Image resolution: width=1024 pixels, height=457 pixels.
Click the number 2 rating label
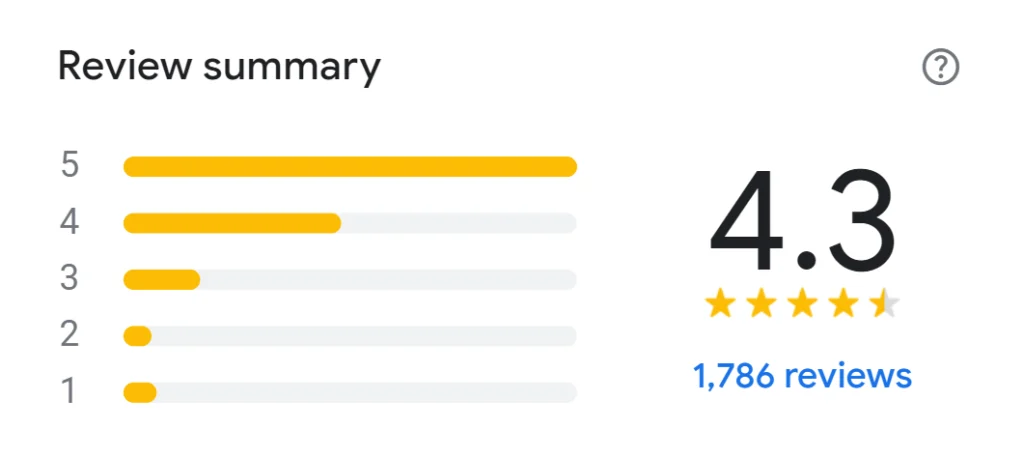pos(69,335)
